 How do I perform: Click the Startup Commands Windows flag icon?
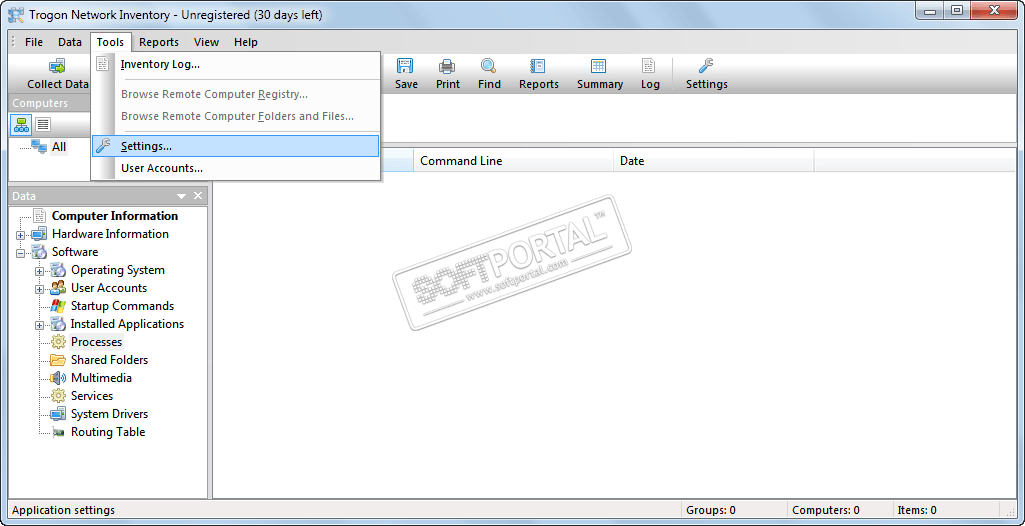coord(59,306)
